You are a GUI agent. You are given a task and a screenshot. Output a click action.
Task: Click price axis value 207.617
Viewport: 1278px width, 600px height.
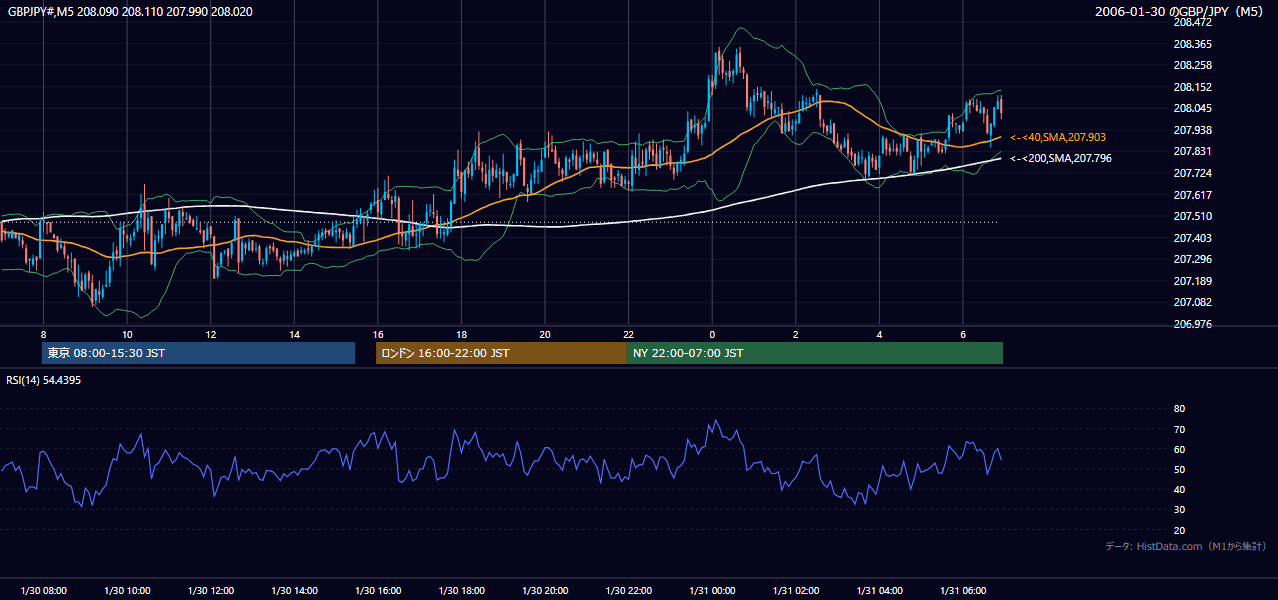1193,195
